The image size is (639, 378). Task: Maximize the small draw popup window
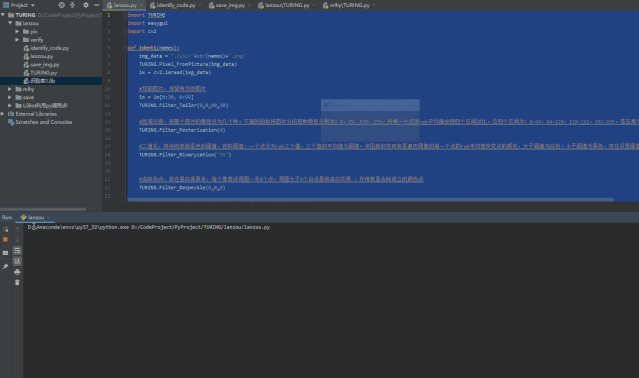392,105
